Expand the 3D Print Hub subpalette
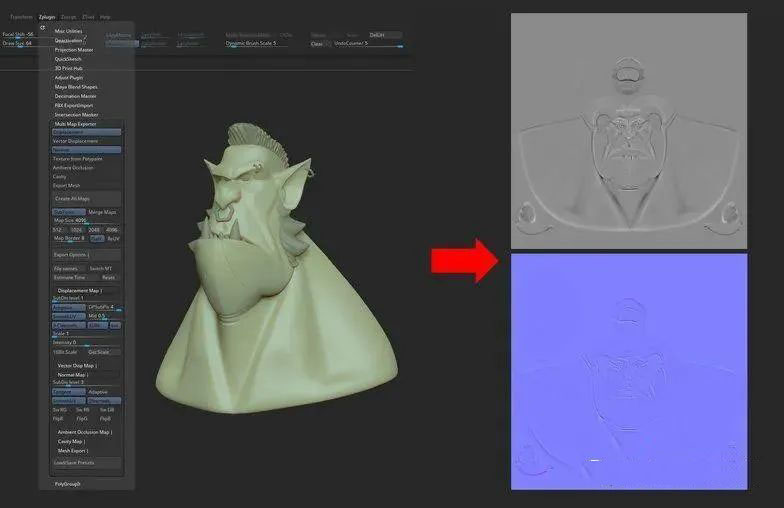This screenshot has height=508, width=784. (x=68, y=68)
